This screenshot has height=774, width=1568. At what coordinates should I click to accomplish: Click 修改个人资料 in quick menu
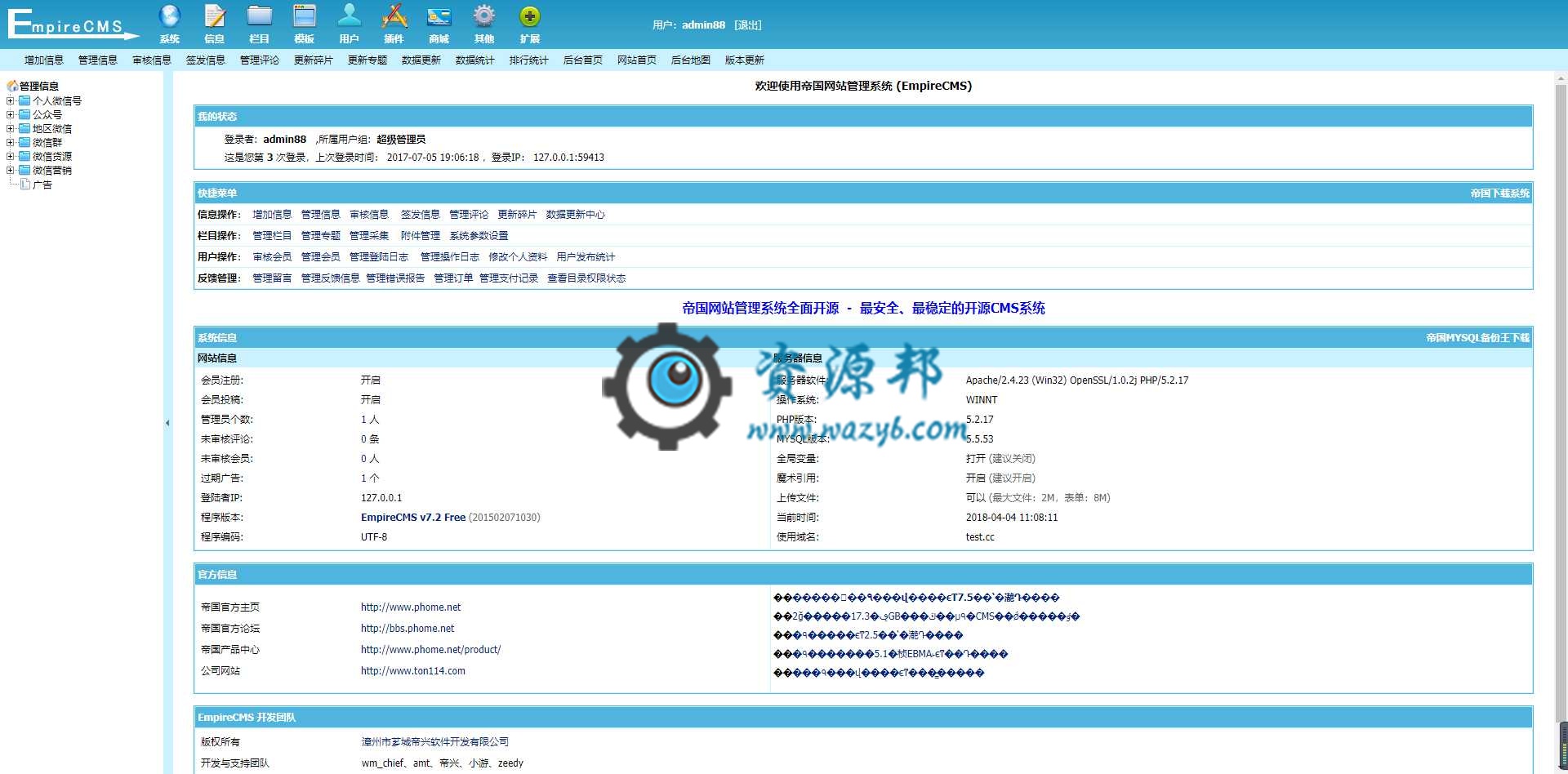(x=518, y=257)
